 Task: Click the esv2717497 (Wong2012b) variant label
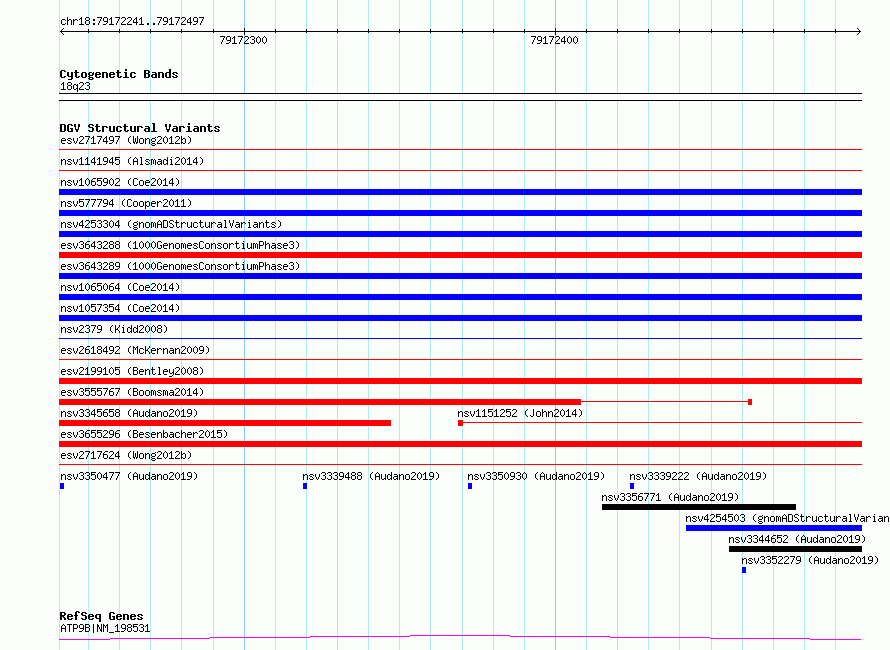tap(126, 140)
